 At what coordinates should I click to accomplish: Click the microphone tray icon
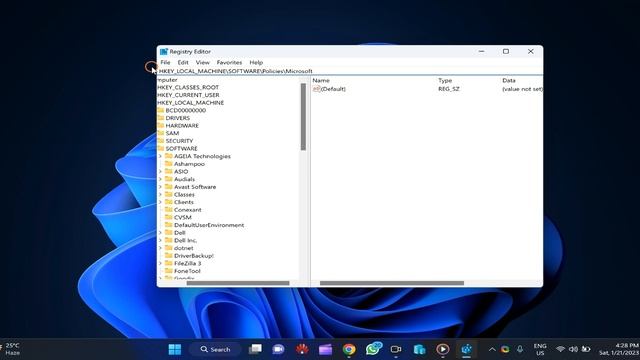520,349
